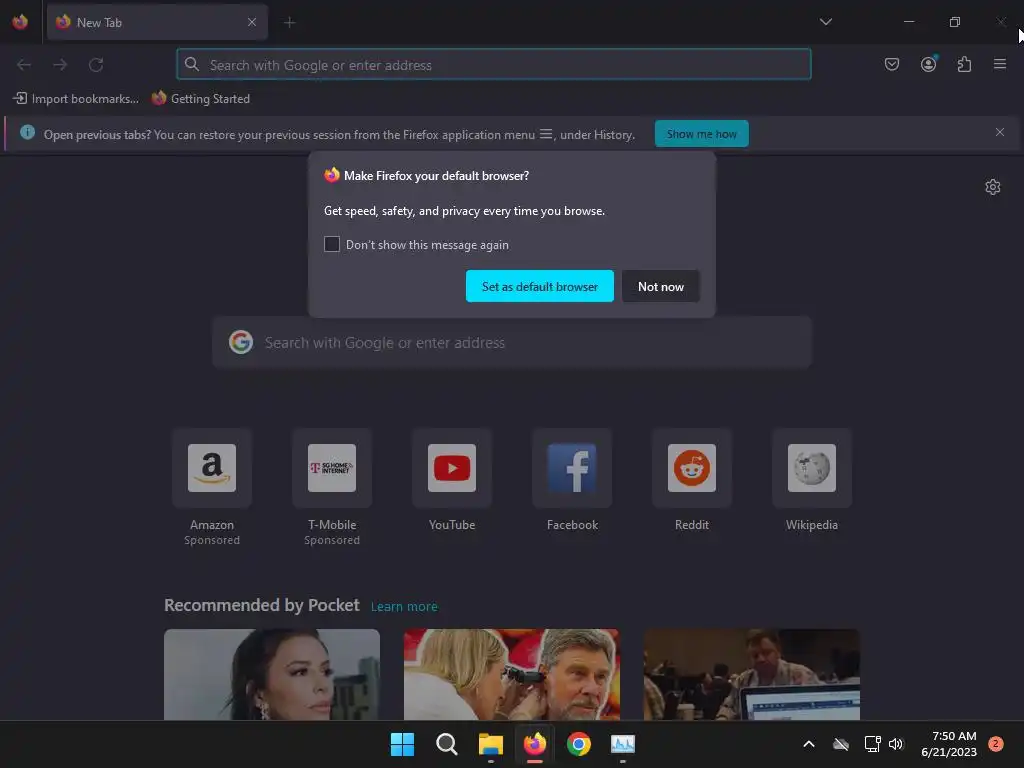Open the Firefox account icon
The height and width of the screenshot is (768, 1024).
click(928, 64)
